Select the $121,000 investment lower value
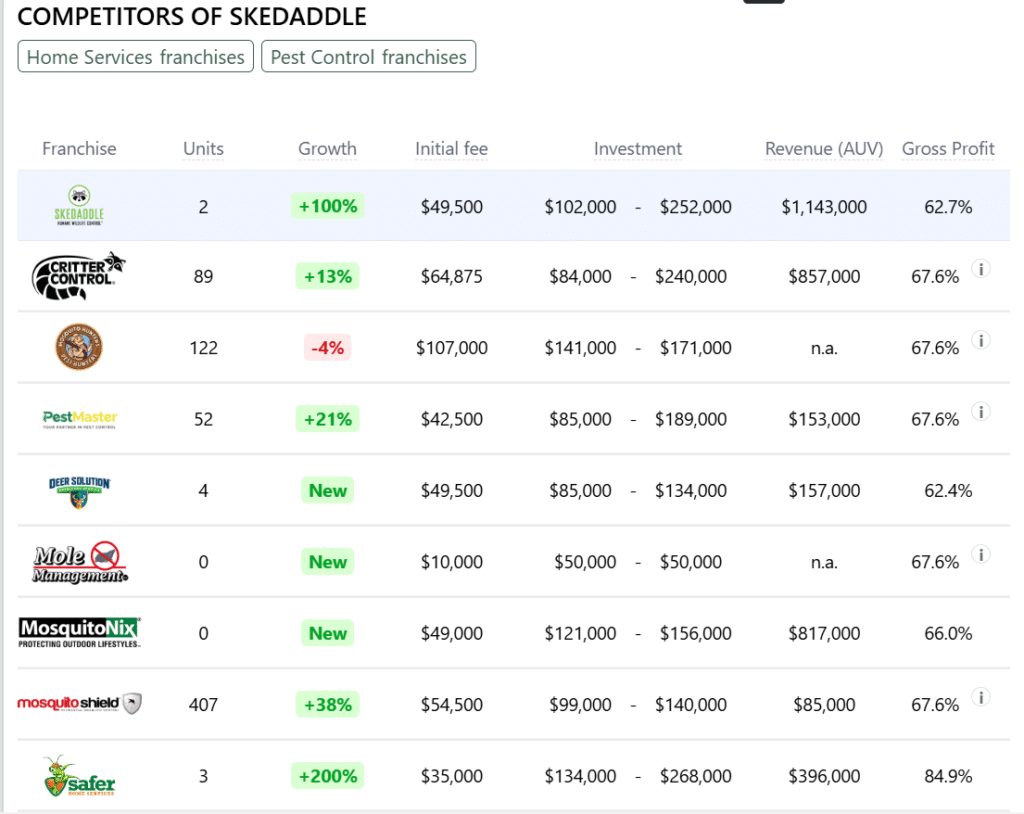 580,634
